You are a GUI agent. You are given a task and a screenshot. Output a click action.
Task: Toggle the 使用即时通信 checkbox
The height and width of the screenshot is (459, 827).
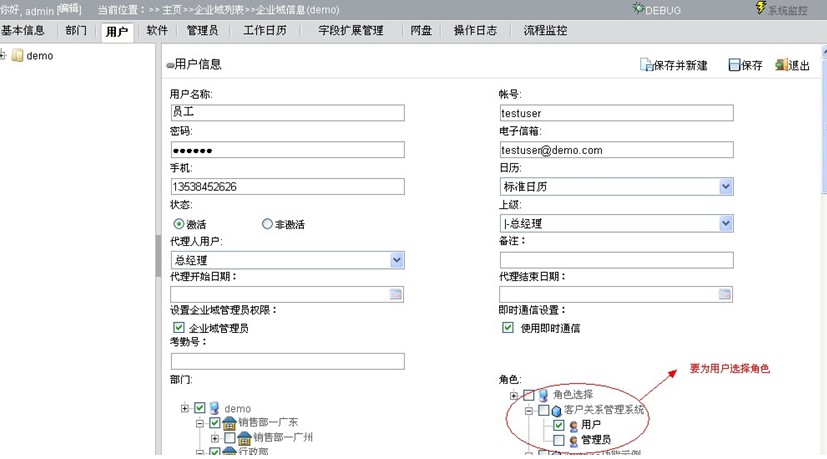pyautogui.click(x=508, y=328)
